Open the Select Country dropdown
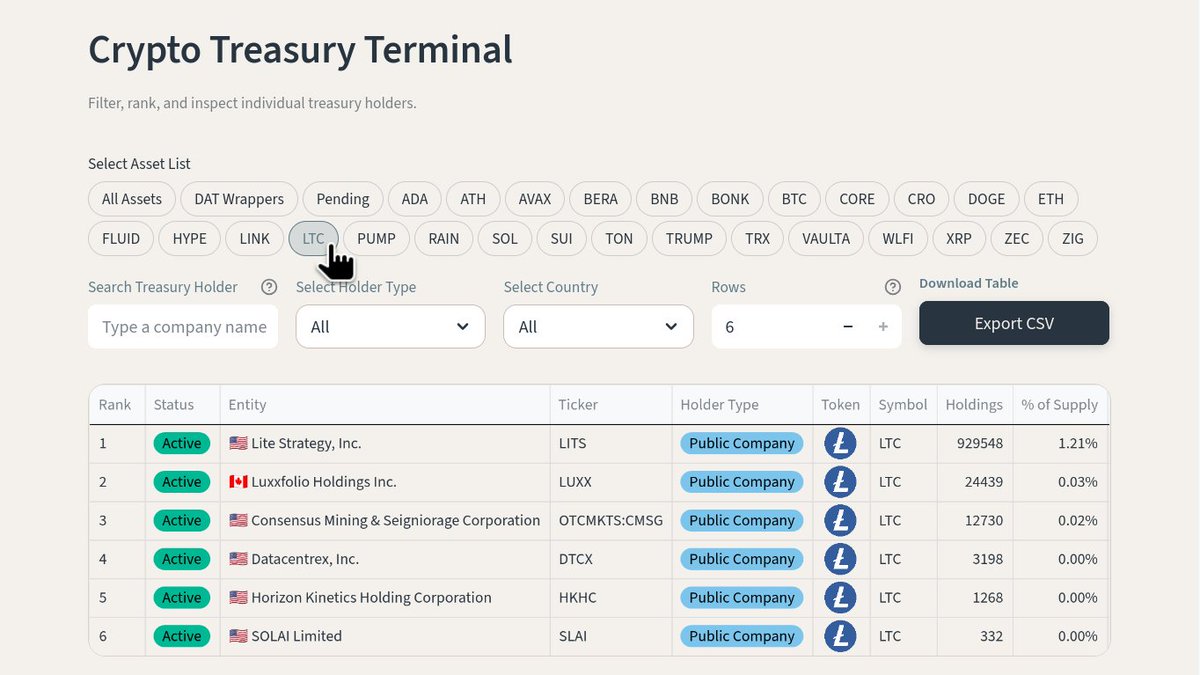1200x675 pixels. click(598, 327)
